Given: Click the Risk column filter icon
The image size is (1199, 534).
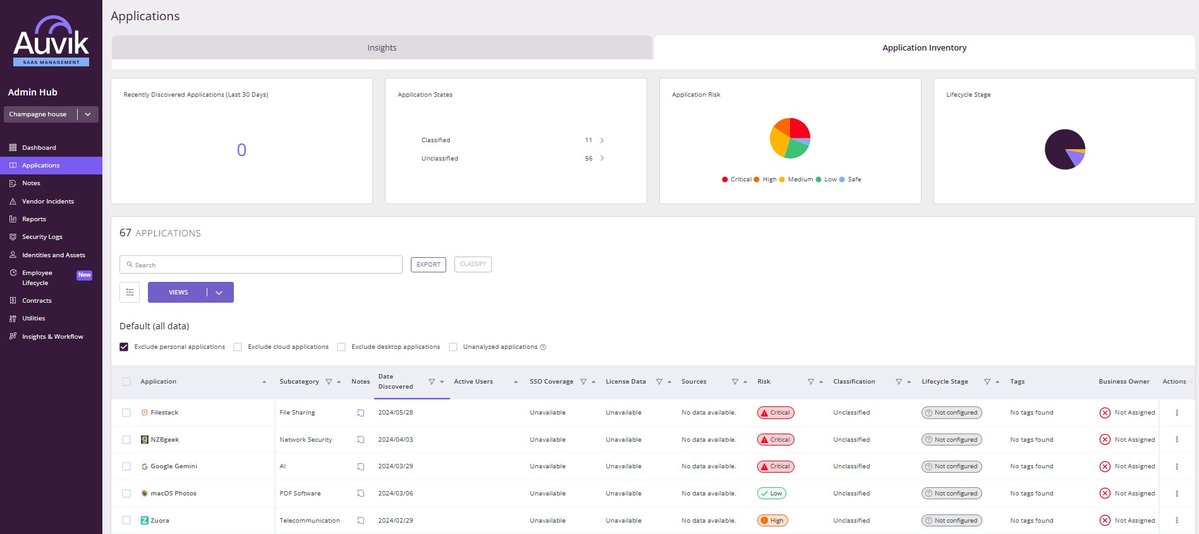Looking at the screenshot, I should (x=808, y=382).
